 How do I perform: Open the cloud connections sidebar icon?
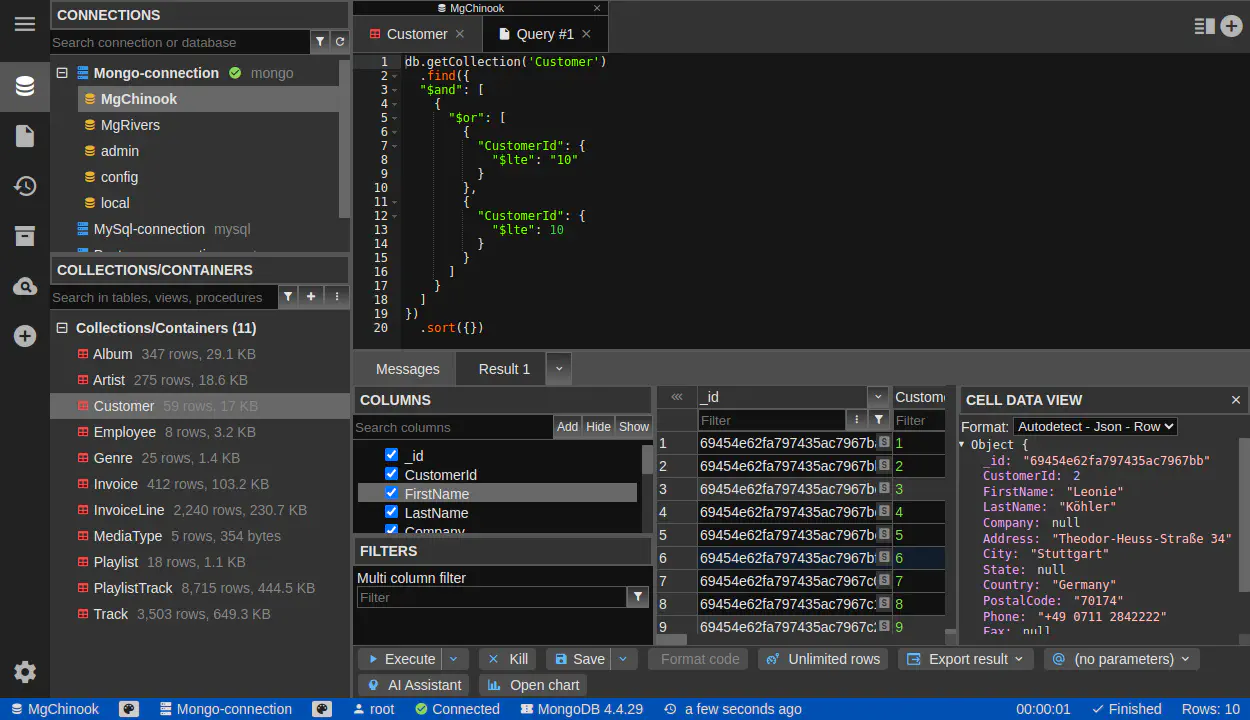coord(25,287)
